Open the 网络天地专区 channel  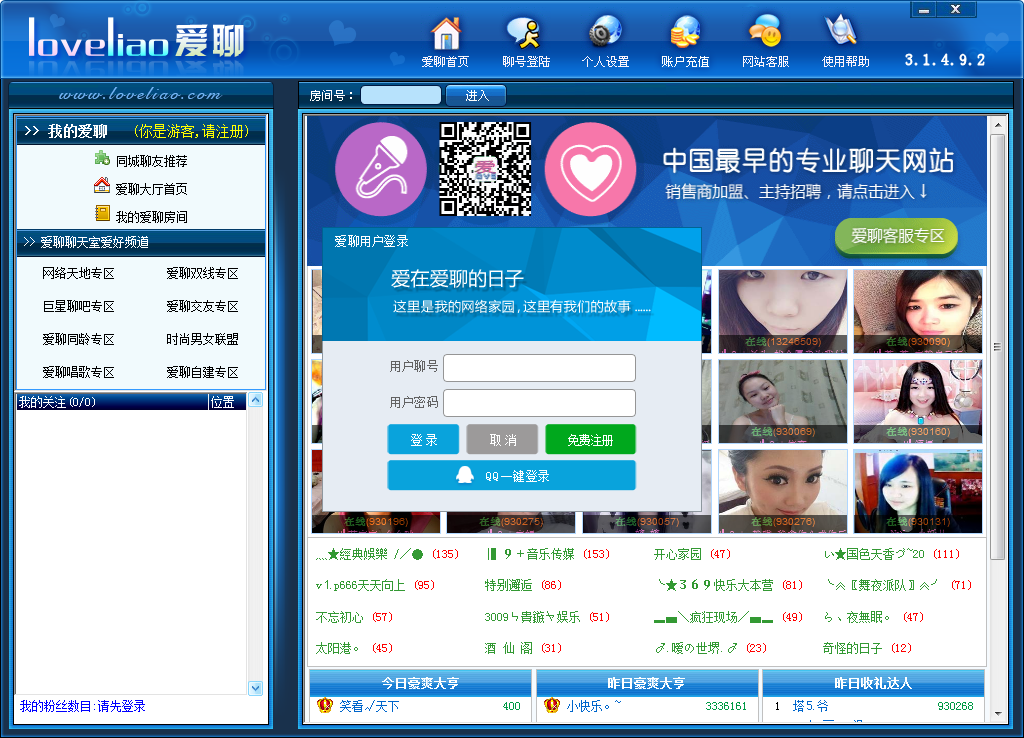78,274
